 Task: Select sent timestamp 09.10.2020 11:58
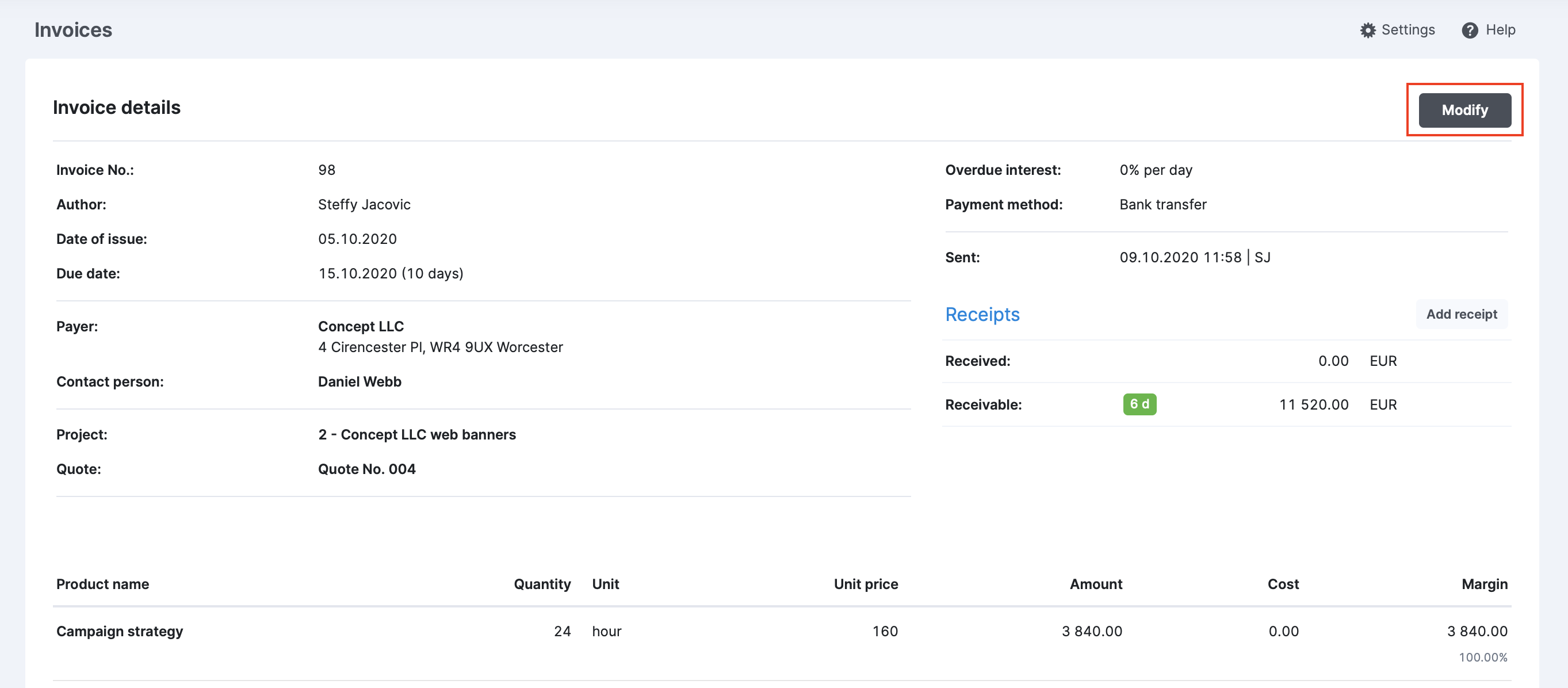[1180, 258]
